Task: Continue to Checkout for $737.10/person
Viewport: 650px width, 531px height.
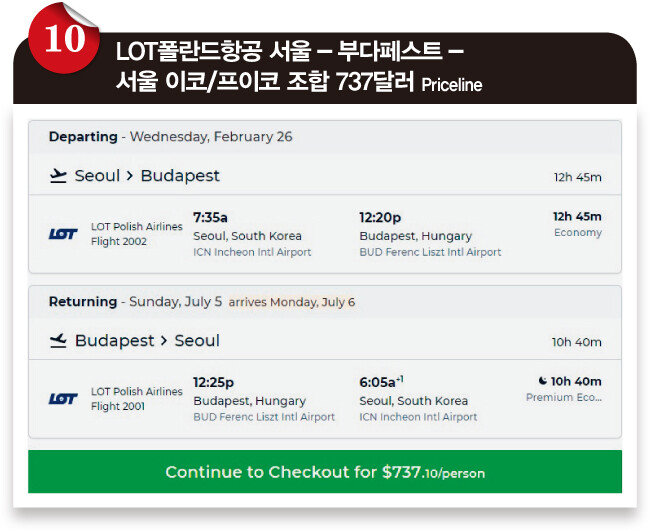Action: [x=325, y=472]
